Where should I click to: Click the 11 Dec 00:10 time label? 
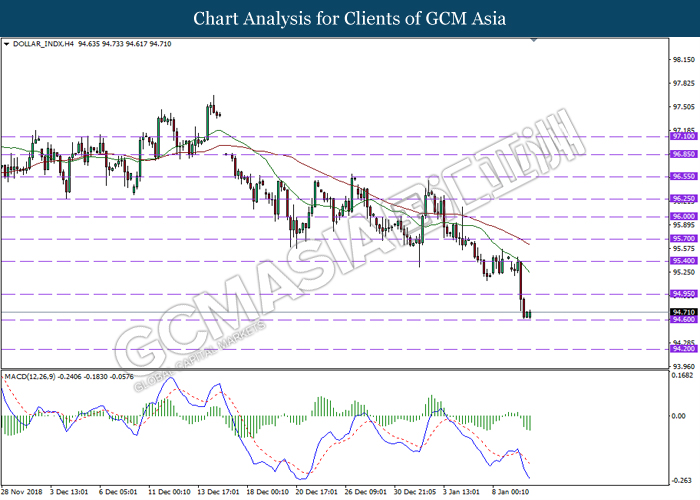[x=169, y=492]
